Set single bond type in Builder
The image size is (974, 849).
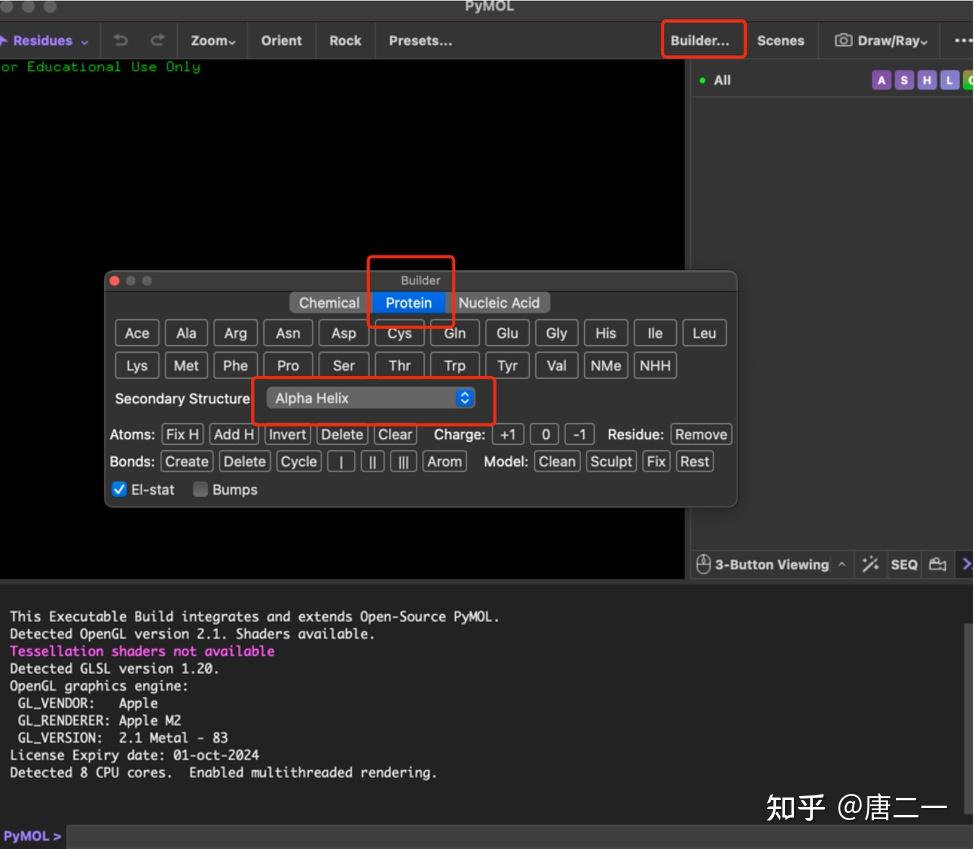341,461
